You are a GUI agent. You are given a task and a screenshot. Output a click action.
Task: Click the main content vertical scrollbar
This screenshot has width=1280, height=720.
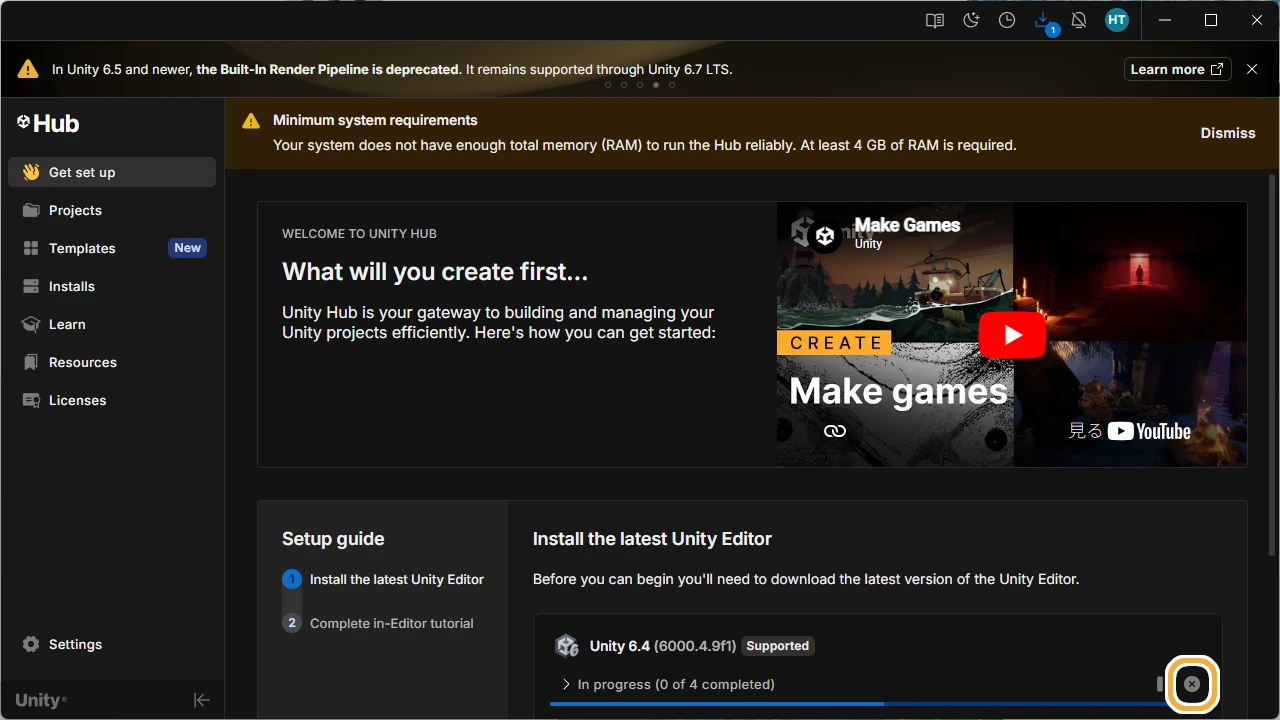pos(1272,365)
